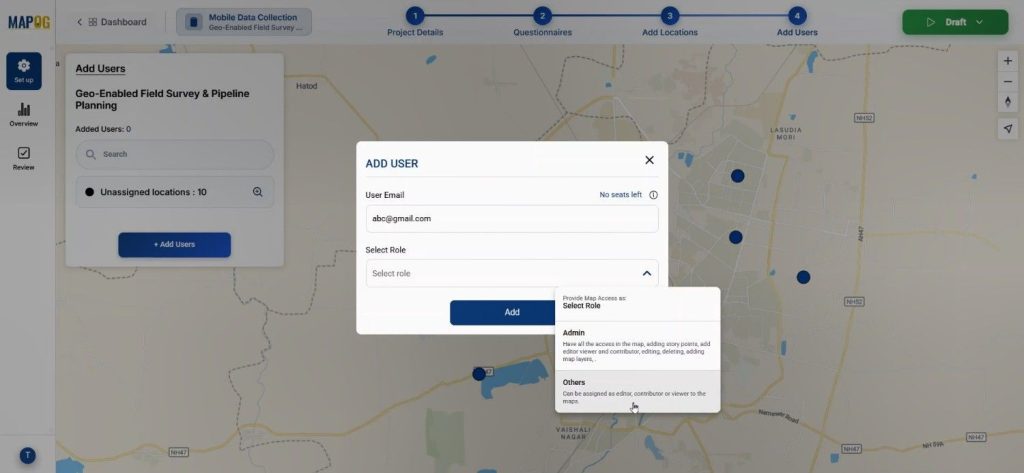Go to step 3 Add Locations

point(669,16)
